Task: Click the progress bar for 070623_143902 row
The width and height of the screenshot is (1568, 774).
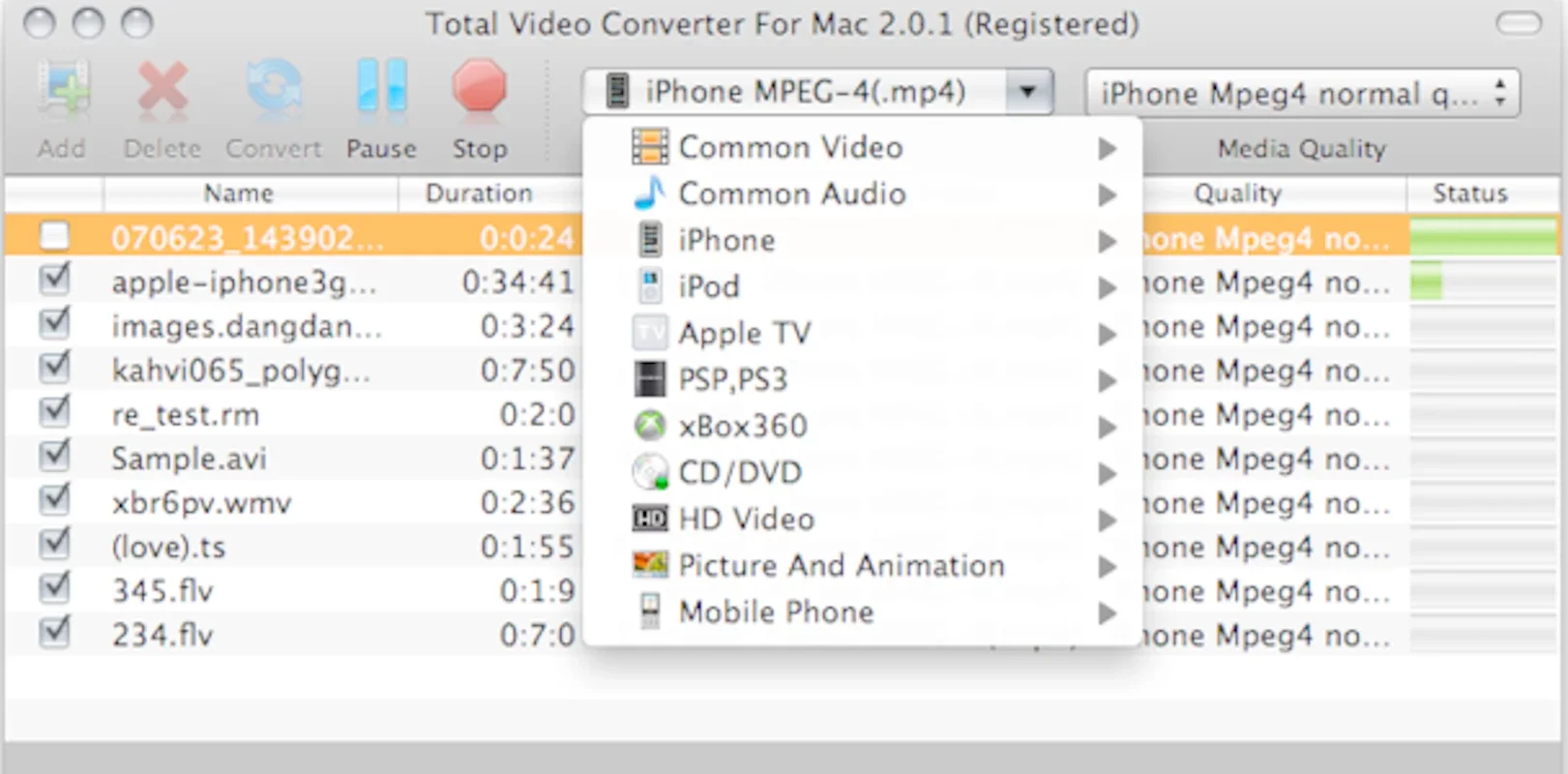Action: point(1483,237)
